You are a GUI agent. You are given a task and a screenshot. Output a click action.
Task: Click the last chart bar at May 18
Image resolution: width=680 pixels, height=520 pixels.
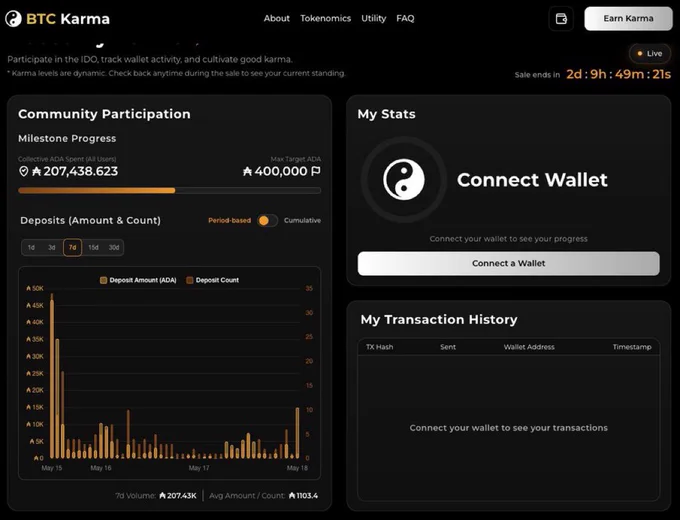point(297,433)
